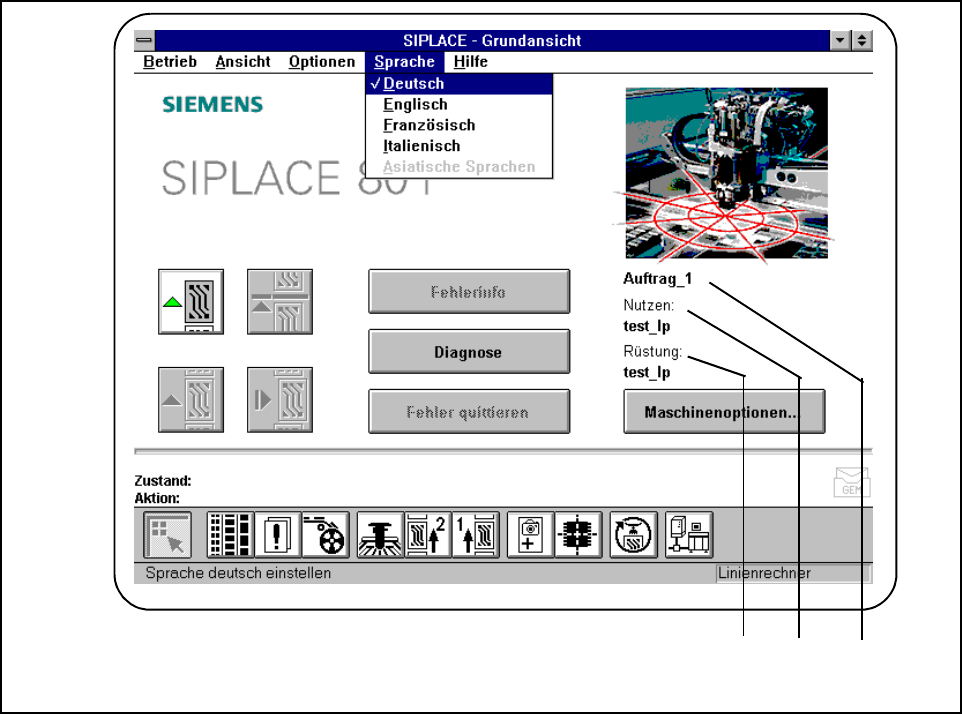Click the basic view selector toolbar icon
962x714 pixels.
tap(167, 535)
